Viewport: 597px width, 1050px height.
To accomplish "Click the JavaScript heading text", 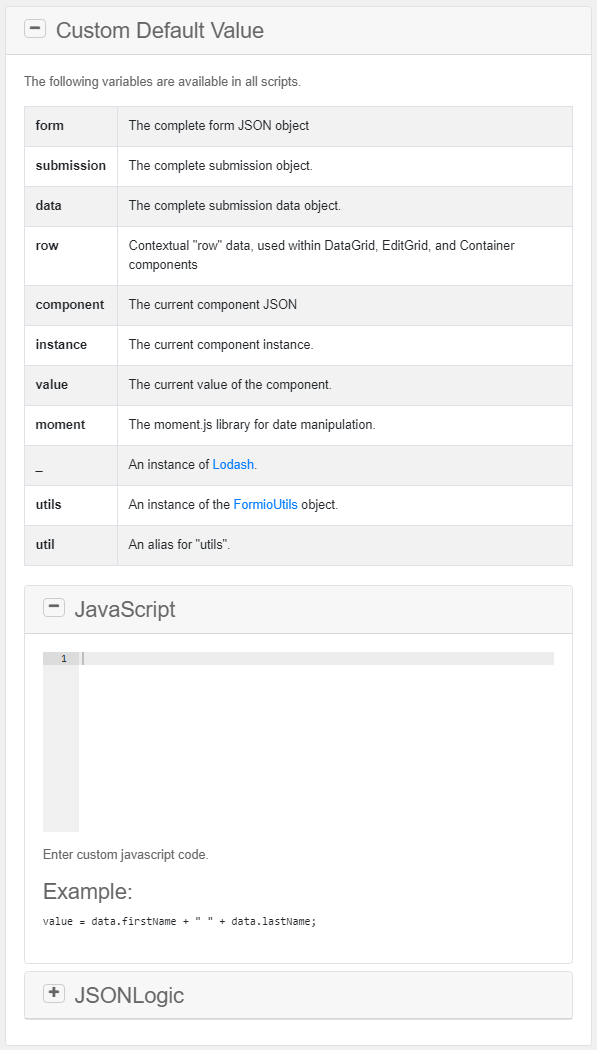I will (x=124, y=609).
